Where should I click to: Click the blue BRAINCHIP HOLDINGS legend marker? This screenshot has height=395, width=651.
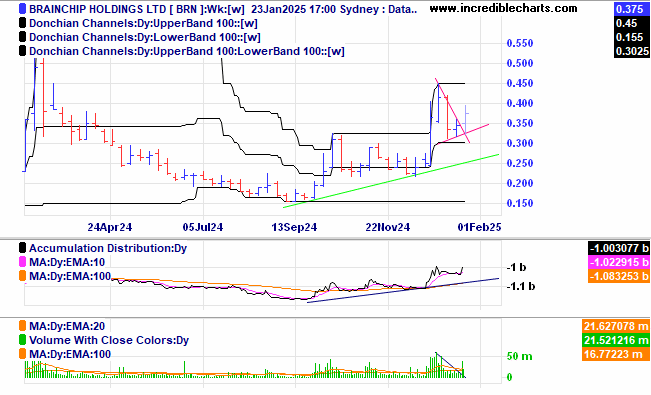click(x=22, y=9)
